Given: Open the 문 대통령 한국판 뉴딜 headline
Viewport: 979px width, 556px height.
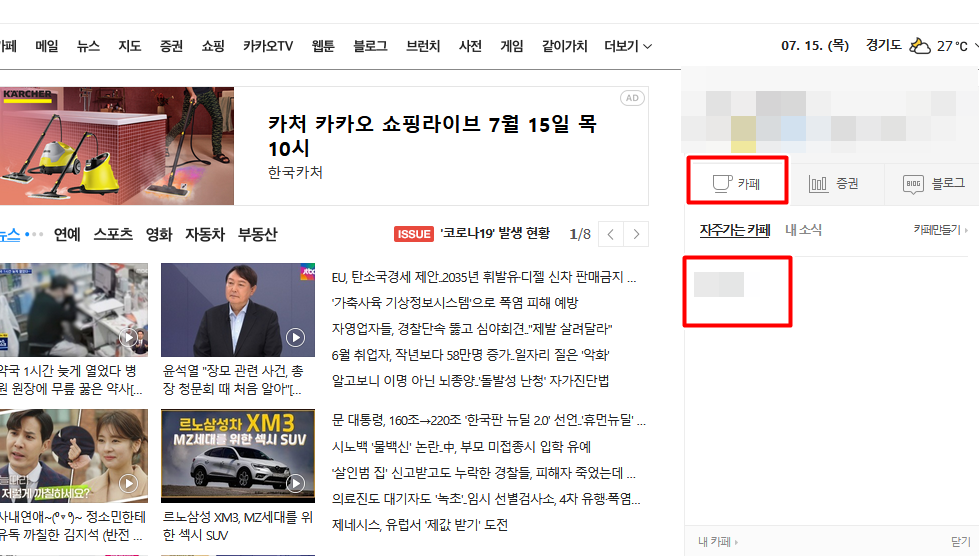Looking at the screenshot, I should (x=489, y=421).
